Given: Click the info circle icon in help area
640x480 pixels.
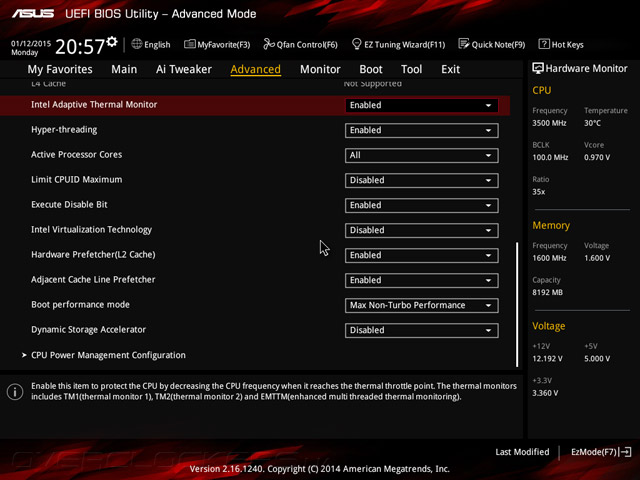Looking at the screenshot, I should pyautogui.click(x=15, y=392).
